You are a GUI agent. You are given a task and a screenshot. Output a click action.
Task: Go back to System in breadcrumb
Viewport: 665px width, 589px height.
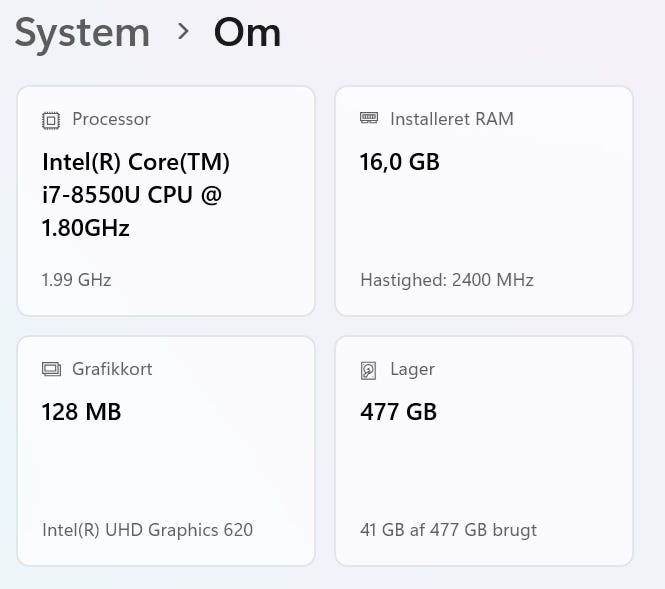[x=82, y=33]
